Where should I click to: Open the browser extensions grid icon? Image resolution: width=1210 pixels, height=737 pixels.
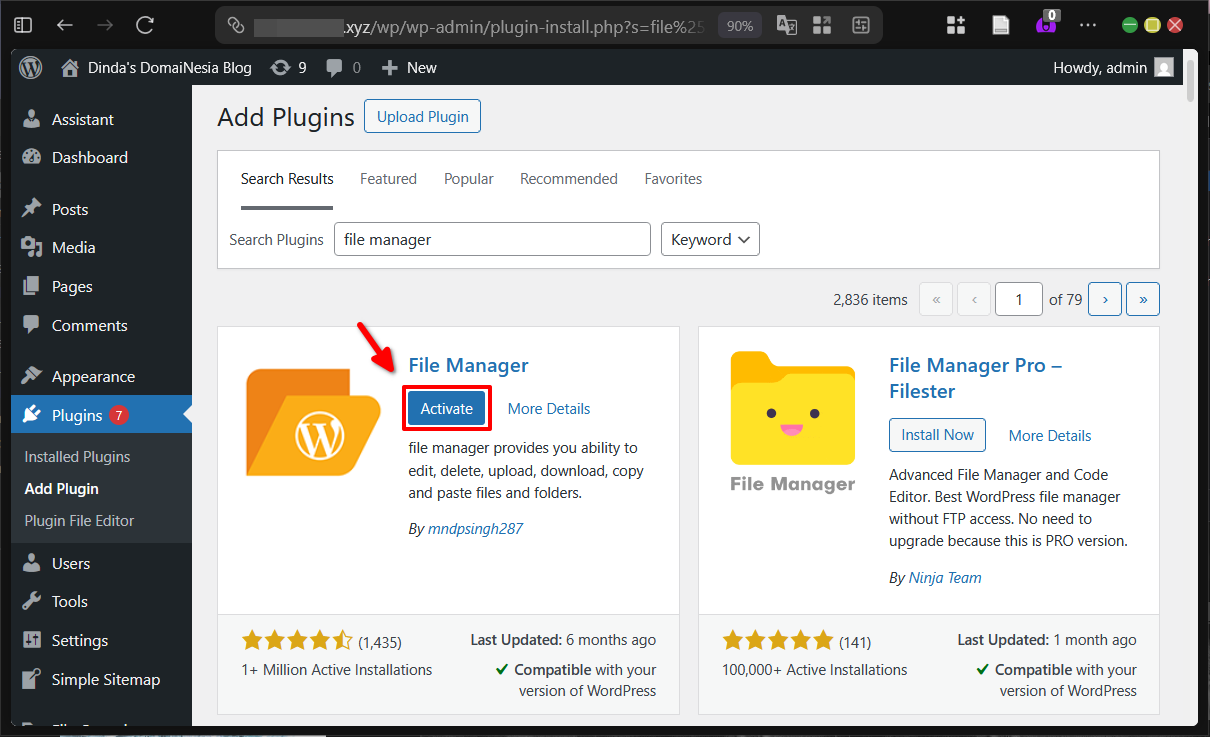tap(955, 25)
